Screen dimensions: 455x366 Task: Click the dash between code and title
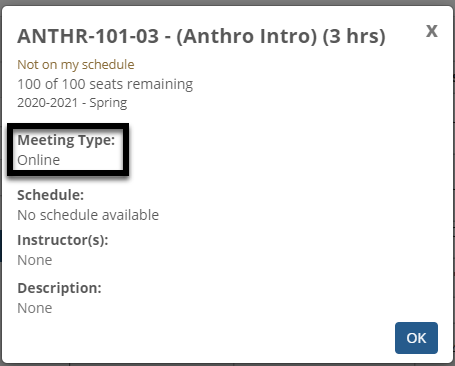click(167, 37)
